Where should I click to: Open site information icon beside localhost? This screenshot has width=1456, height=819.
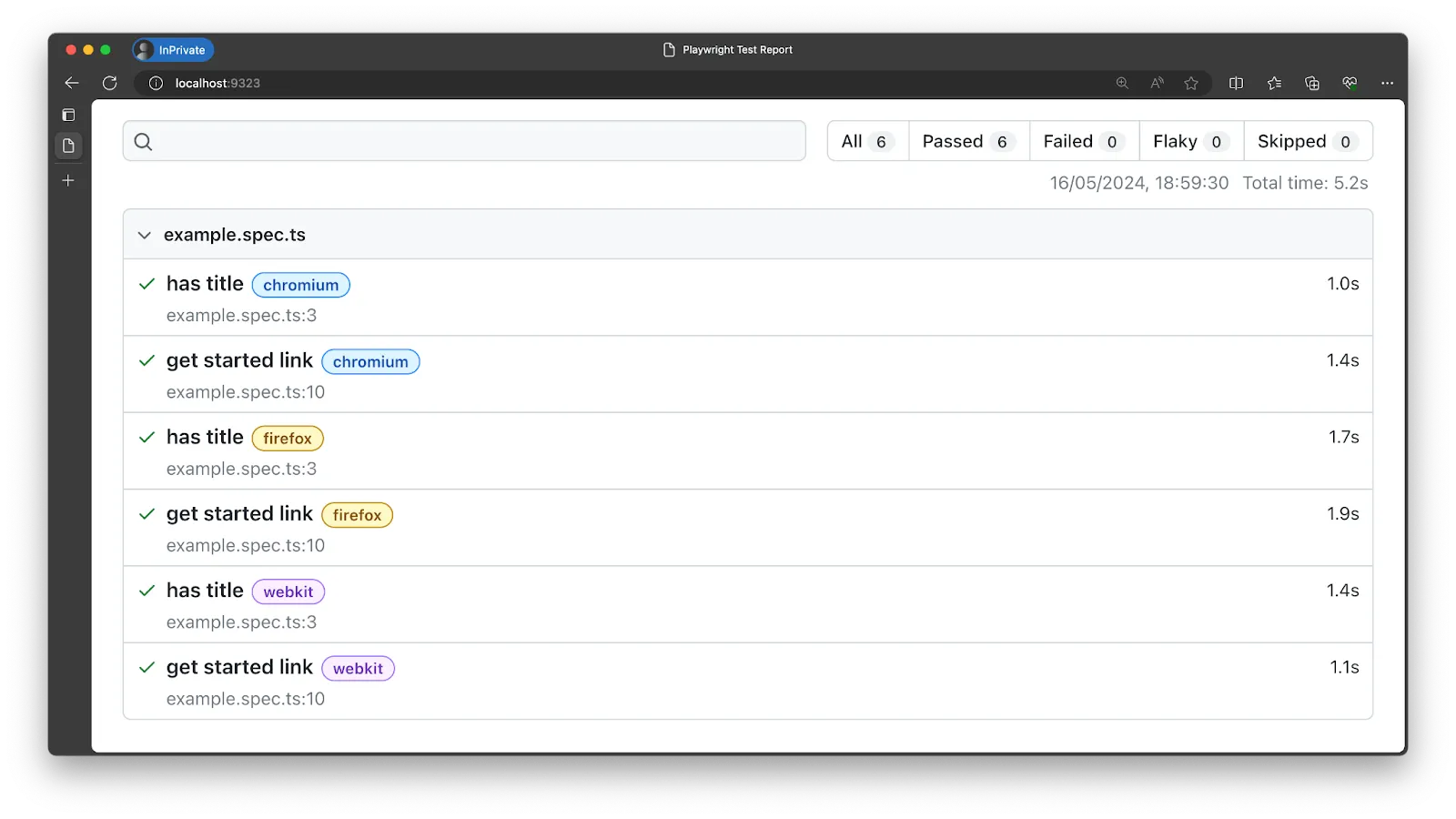pos(157,83)
